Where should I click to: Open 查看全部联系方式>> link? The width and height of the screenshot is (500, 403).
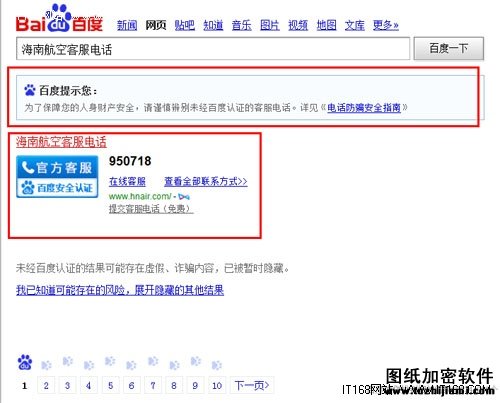tap(206, 181)
